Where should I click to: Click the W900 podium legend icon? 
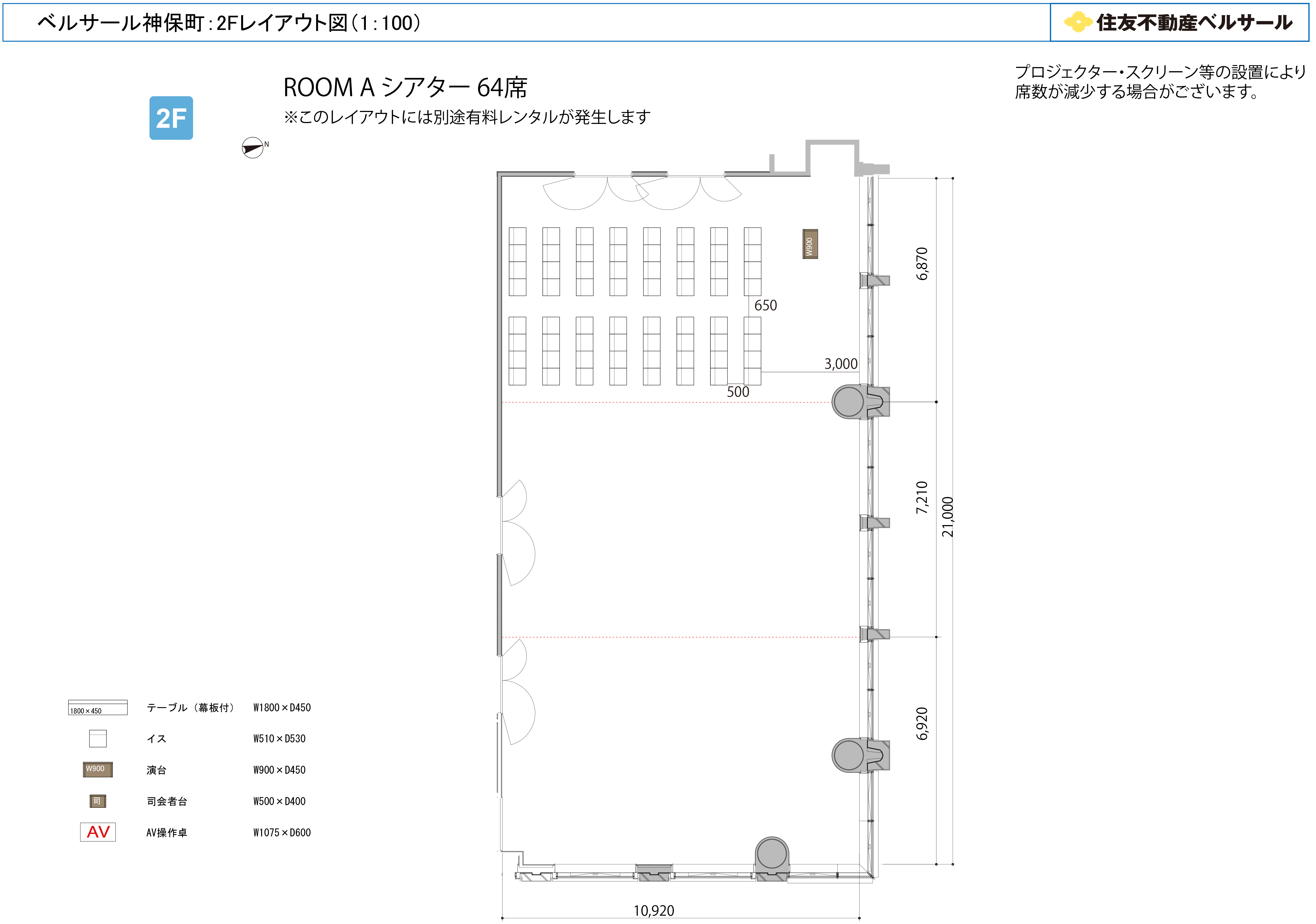pyautogui.click(x=98, y=769)
